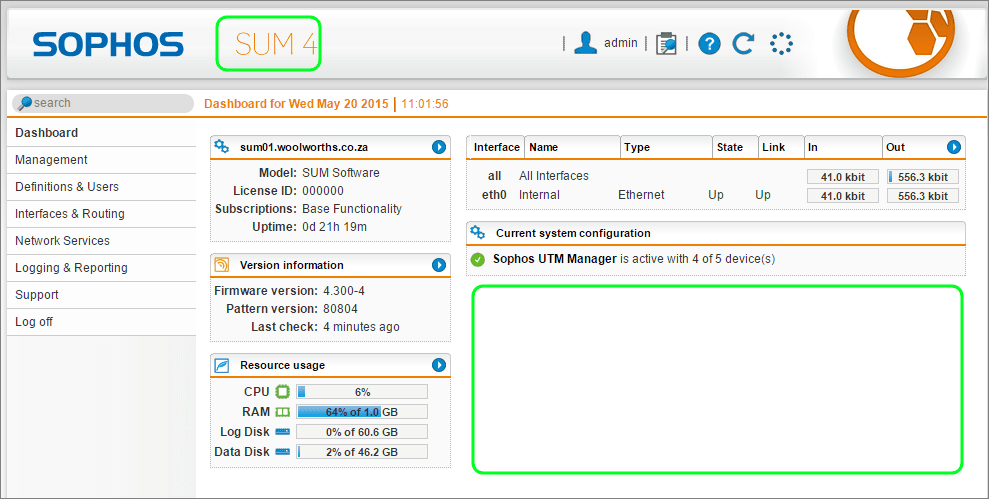Click the uptime value 0d 21h 19m
The width and height of the screenshot is (989, 499).
[x=334, y=226]
